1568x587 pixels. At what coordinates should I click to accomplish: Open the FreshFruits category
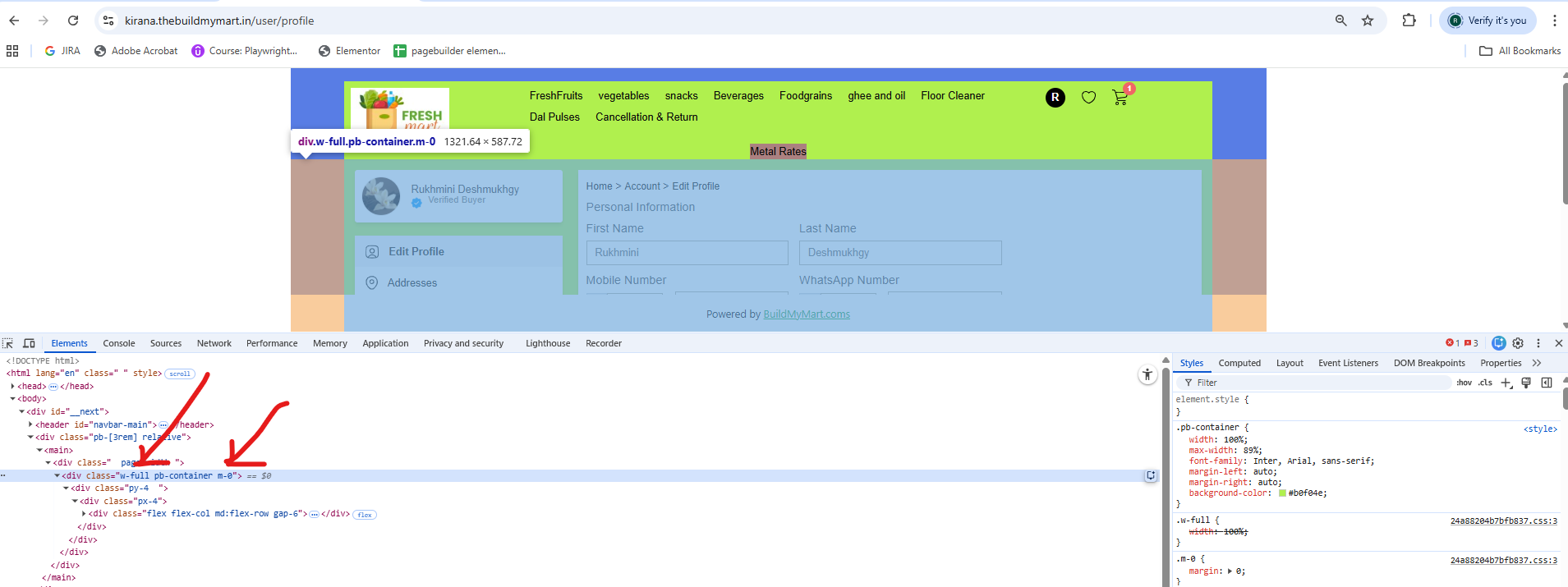(x=556, y=96)
